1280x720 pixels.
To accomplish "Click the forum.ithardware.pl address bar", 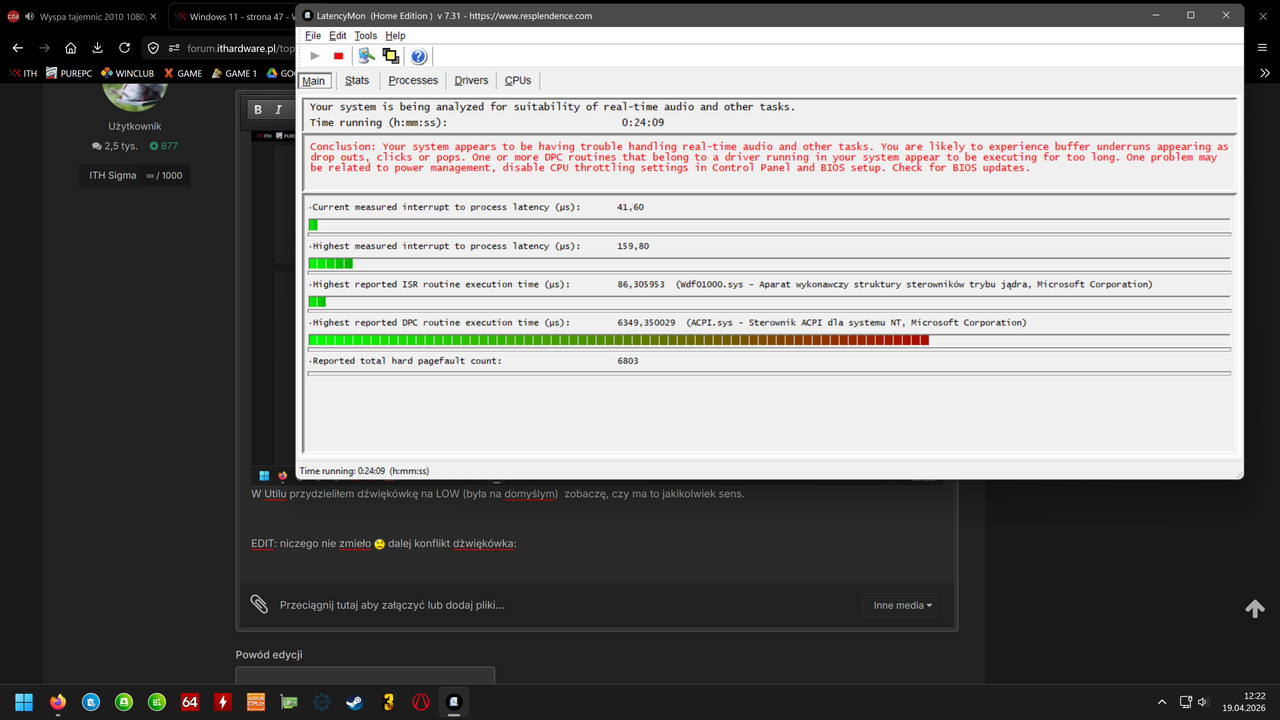I will 240,48.
